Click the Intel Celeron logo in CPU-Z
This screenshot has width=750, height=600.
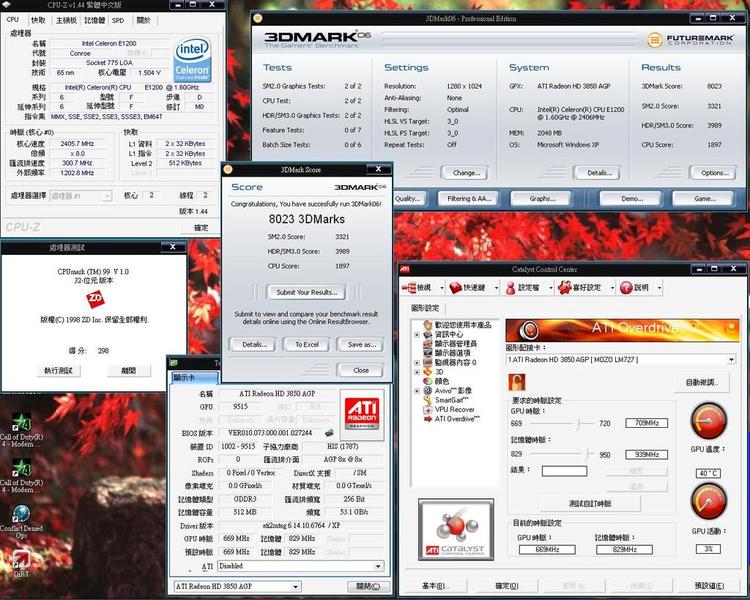pyautogui.click(x=192, y=59)
